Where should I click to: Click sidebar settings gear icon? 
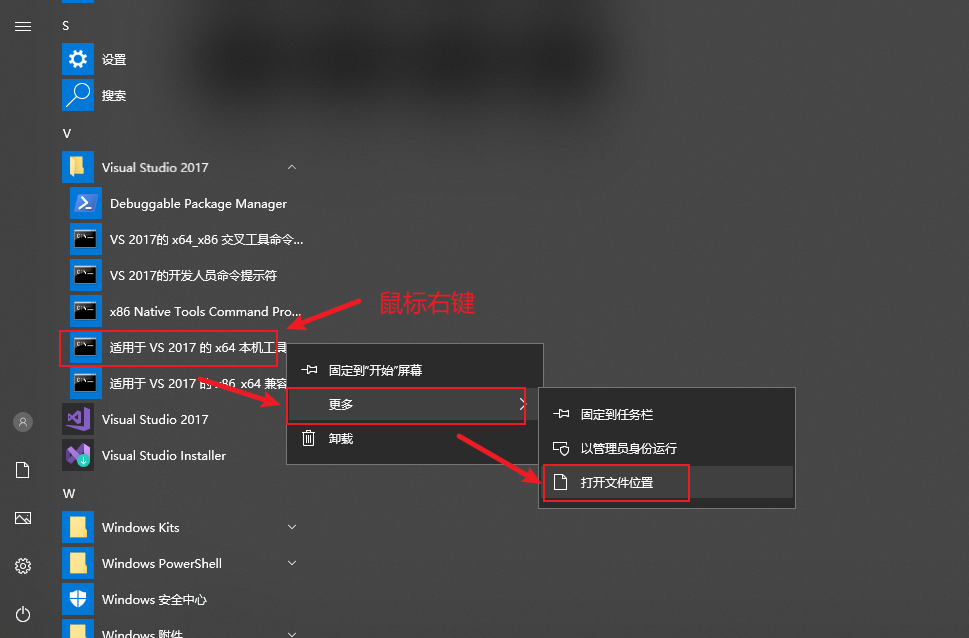[23, 566]
